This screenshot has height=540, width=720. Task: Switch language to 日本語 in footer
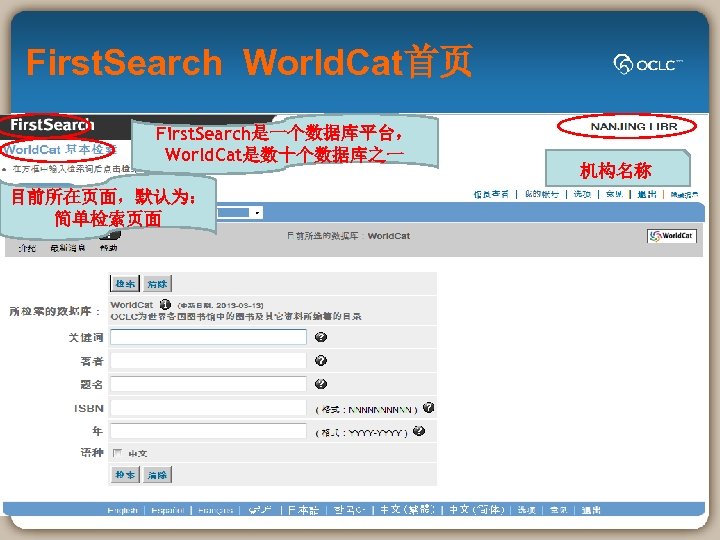(x=303, y=510)
